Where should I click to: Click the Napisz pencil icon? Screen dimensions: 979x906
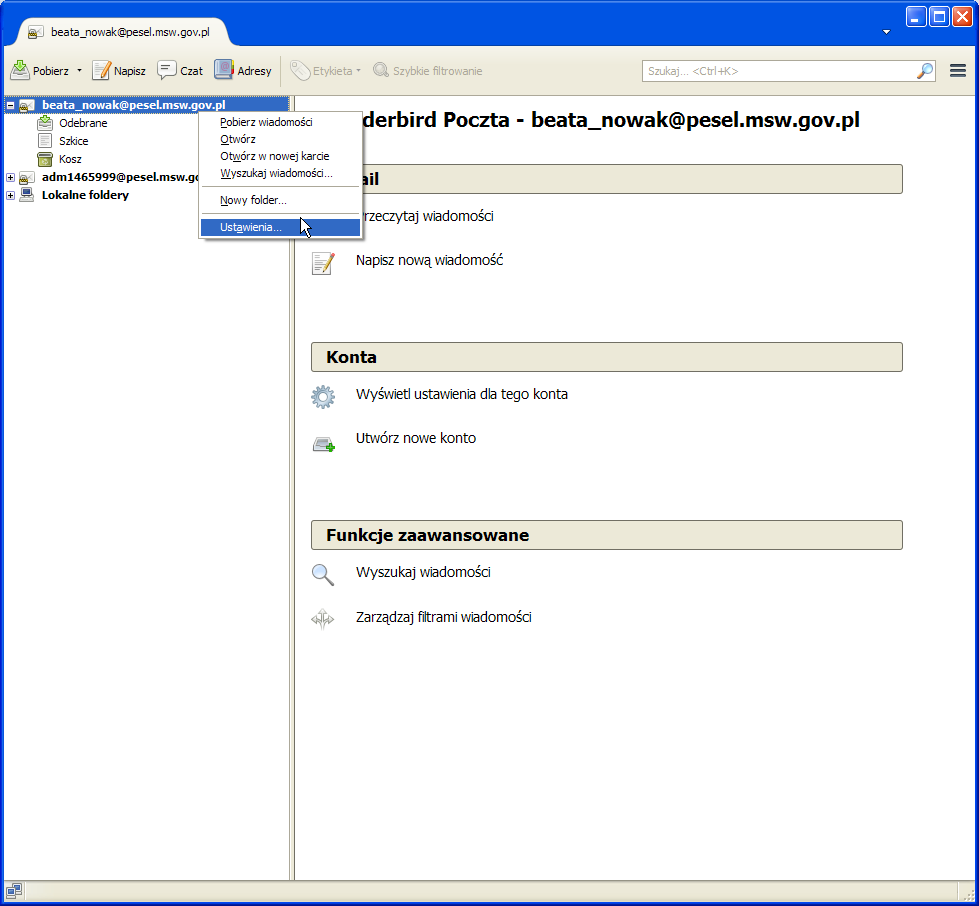point(101,70)
